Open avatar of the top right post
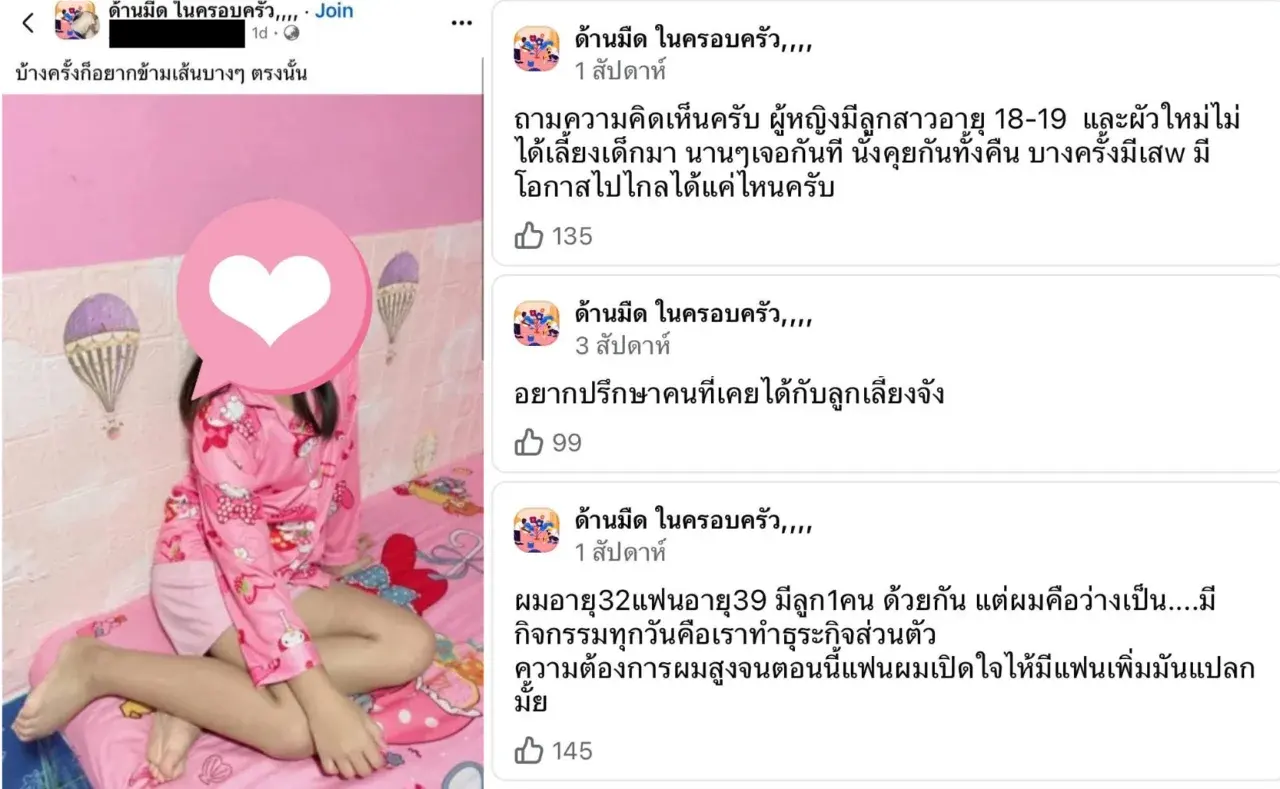Screen dimensions: 1280x789 click(x=537, y=49)
